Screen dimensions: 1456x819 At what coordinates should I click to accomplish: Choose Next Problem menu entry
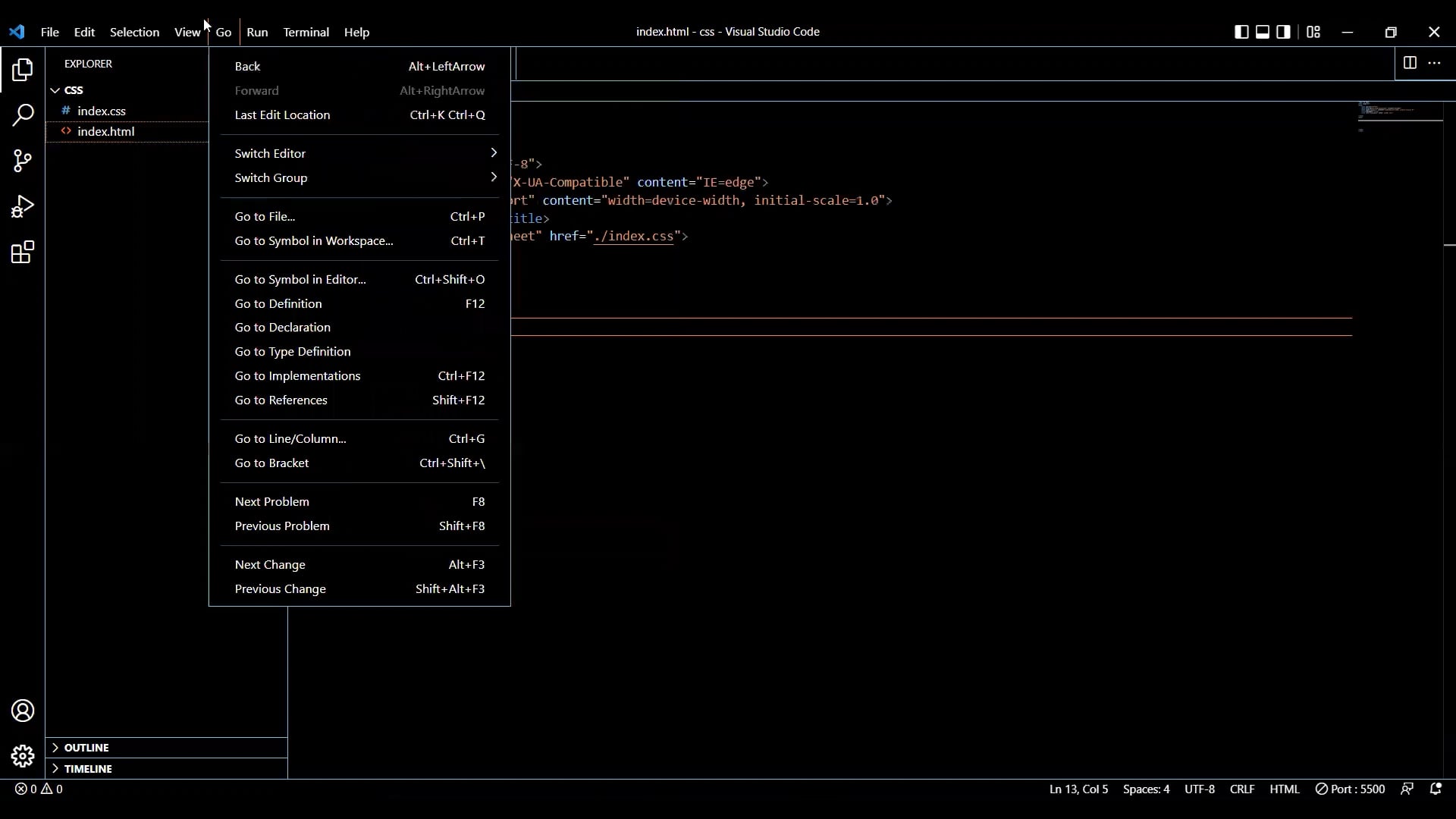359,501
